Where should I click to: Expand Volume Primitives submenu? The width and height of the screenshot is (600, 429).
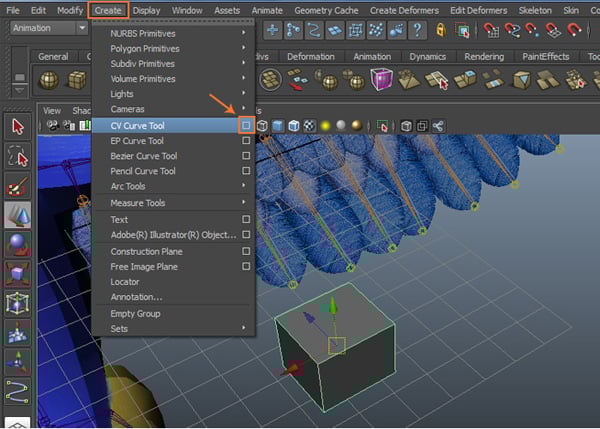pyautogui.click(x=173, y=79)
